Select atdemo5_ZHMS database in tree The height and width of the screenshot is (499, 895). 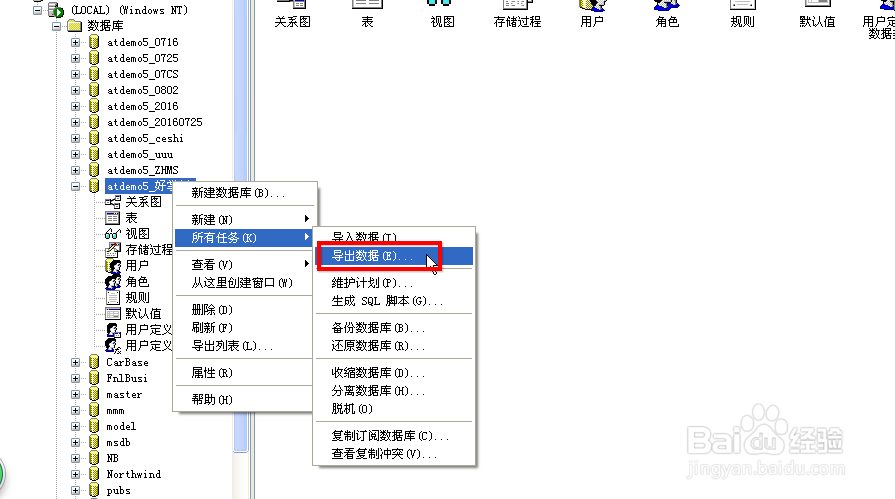tap(143, 170)
